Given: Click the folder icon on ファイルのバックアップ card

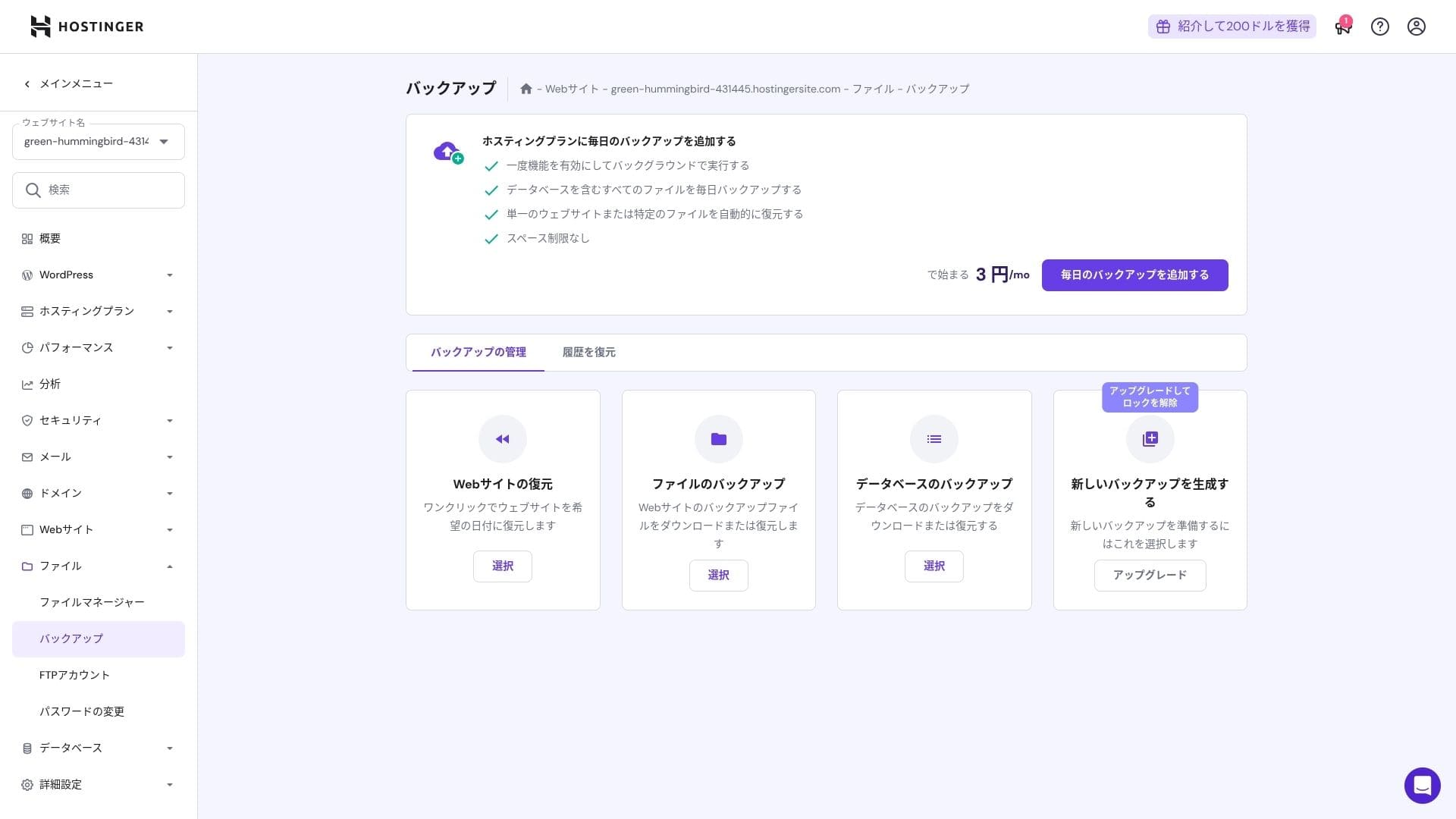Looking at the screenshot, I should (719, 439).
